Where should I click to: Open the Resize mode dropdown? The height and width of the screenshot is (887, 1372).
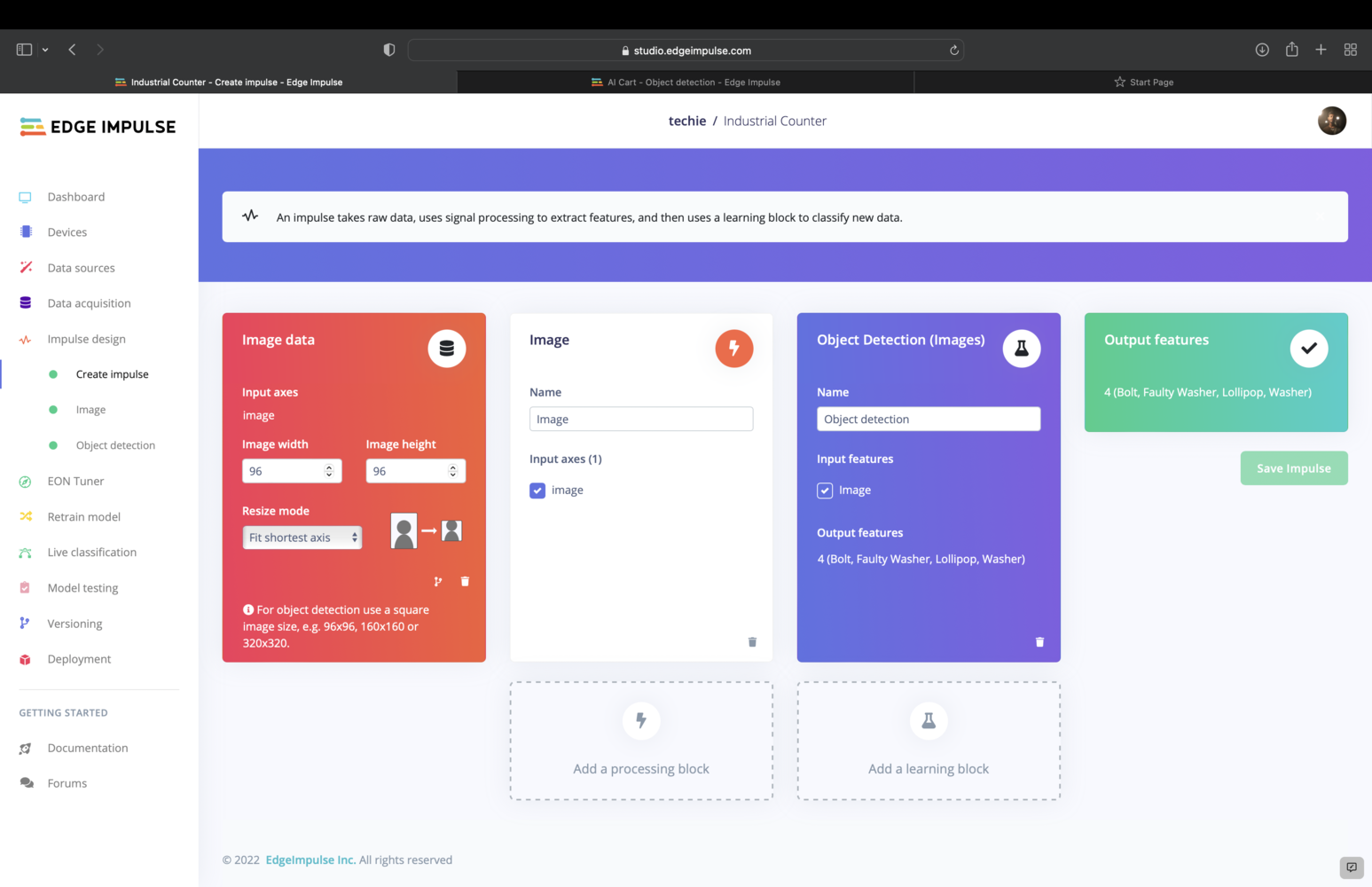tap(302, 538)
